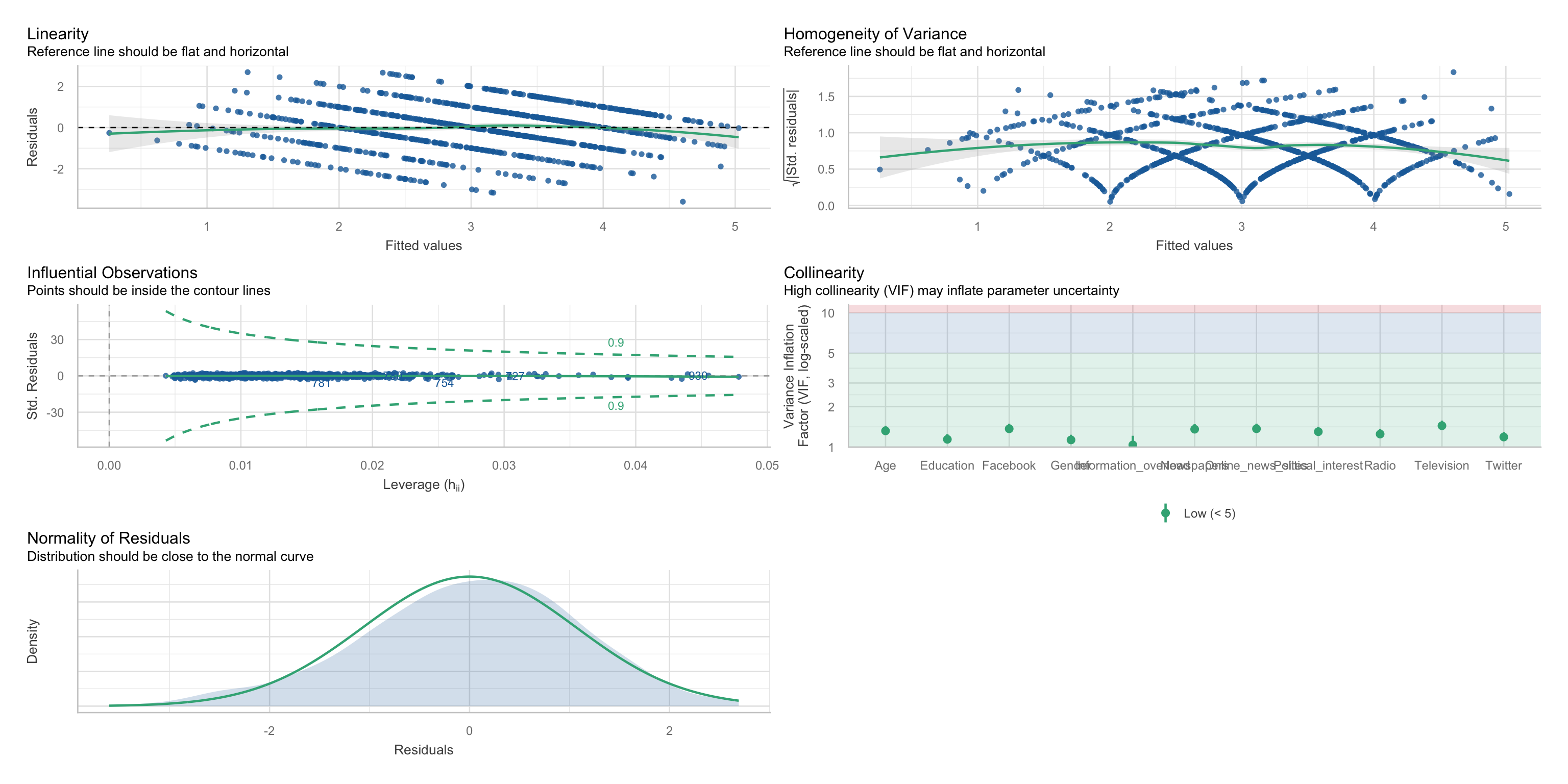Select the "Influential Observations" heading
Image resolution: width=1568 pixels, height=784 pixels.
point(112,273)
